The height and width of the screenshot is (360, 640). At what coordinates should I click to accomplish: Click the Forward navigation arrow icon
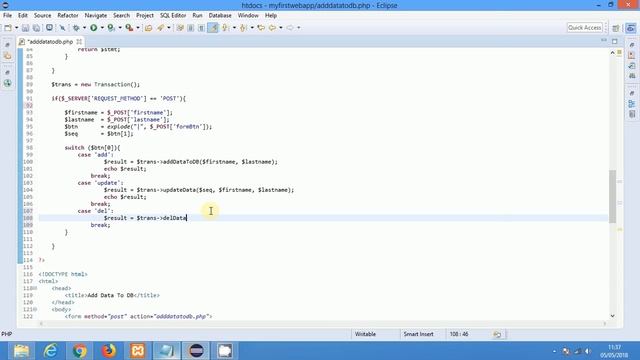(x=290, y=28)
